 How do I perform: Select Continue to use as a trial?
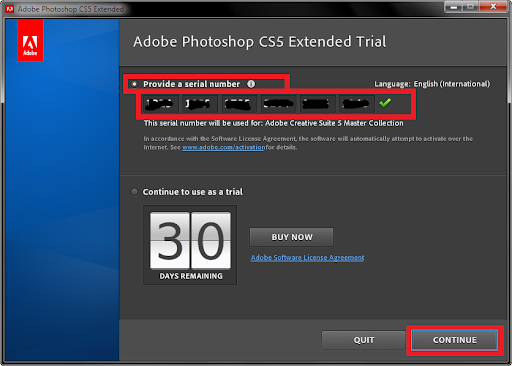click(x=134, y=192)
